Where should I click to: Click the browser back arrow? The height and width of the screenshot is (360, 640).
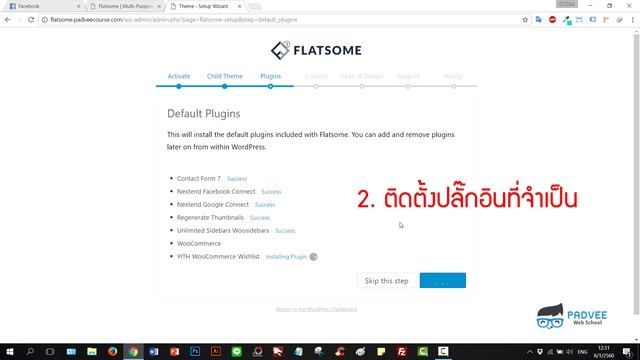8,20
